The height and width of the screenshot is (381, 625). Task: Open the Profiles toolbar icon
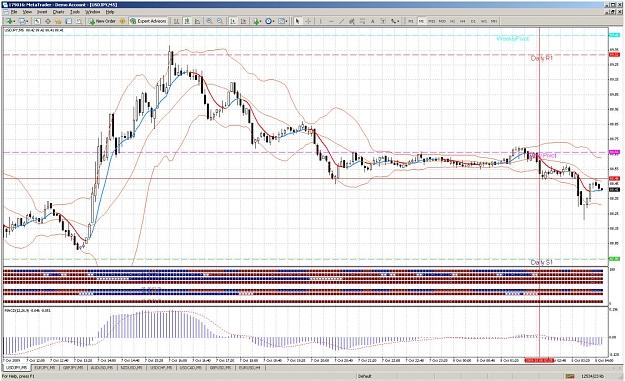[x=23, y=21]
